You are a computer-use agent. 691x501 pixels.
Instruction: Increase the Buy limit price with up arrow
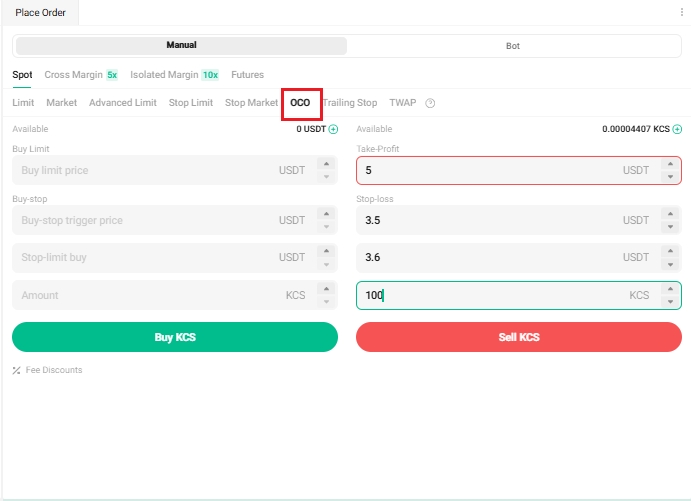(325, 164)
